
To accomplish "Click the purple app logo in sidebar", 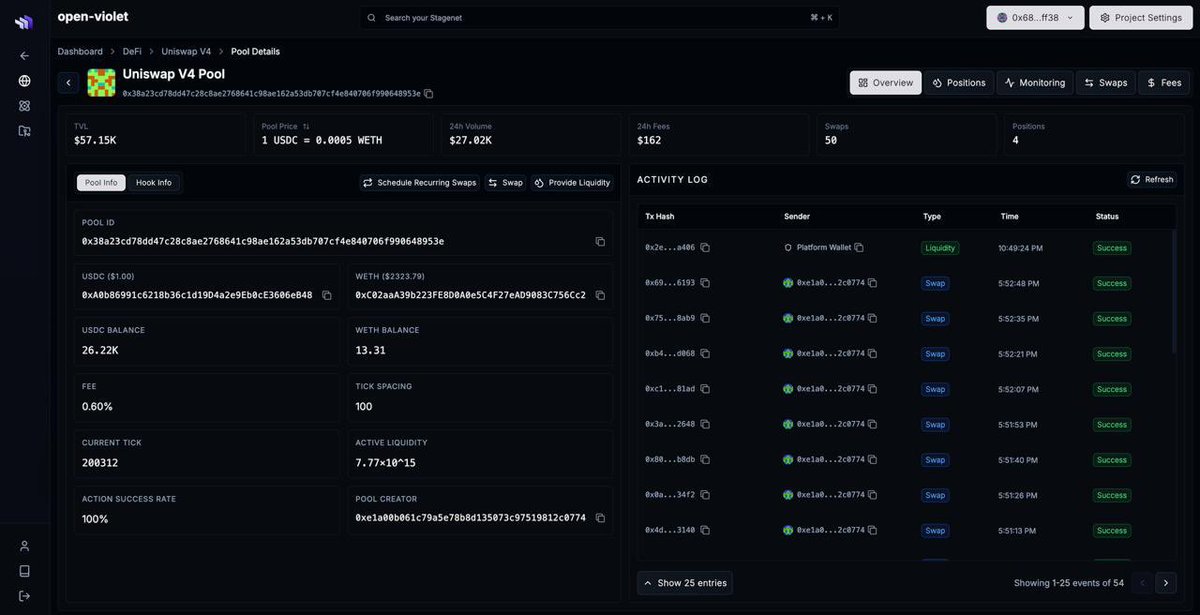I will pyautogui.click(x=24, y=22).
